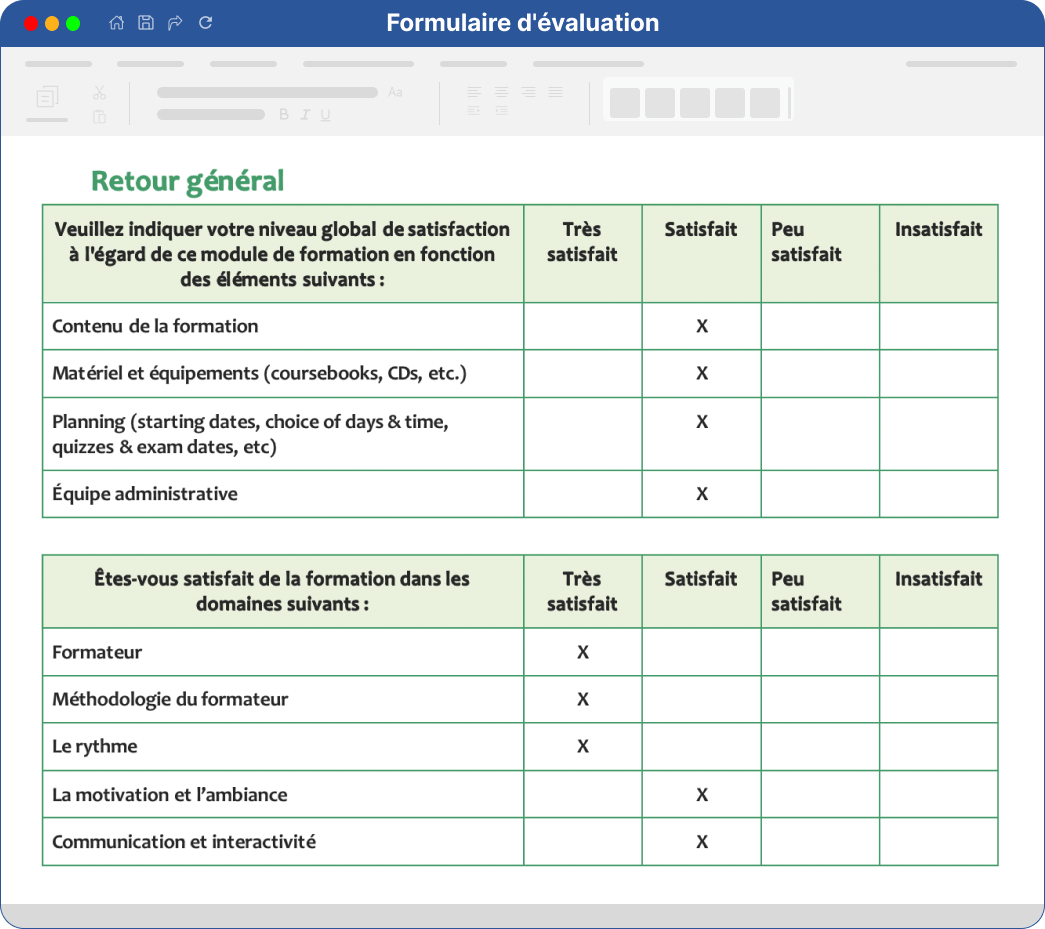Click the X in 'Matériel et équipements' row
1045x929 pixels.
(x=702, y=373)
